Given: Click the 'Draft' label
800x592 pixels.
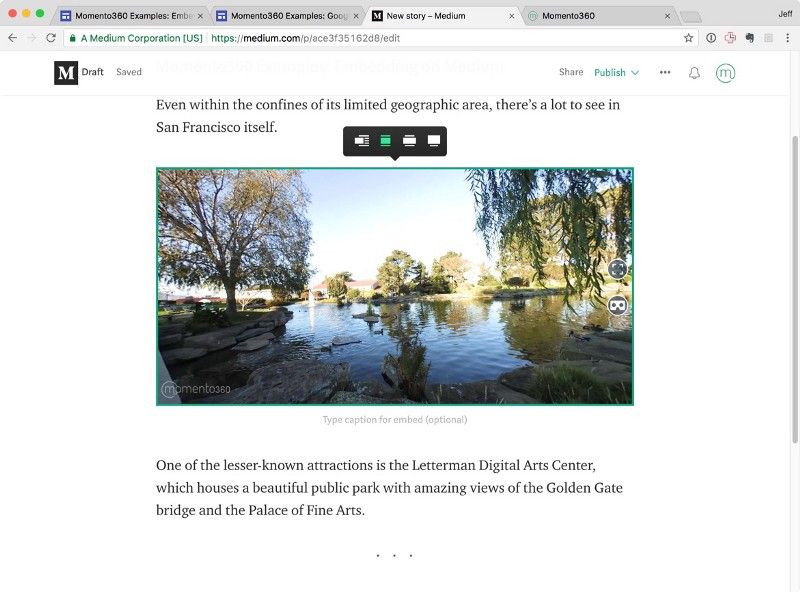Looking at the screenshot, I should 92,72.
